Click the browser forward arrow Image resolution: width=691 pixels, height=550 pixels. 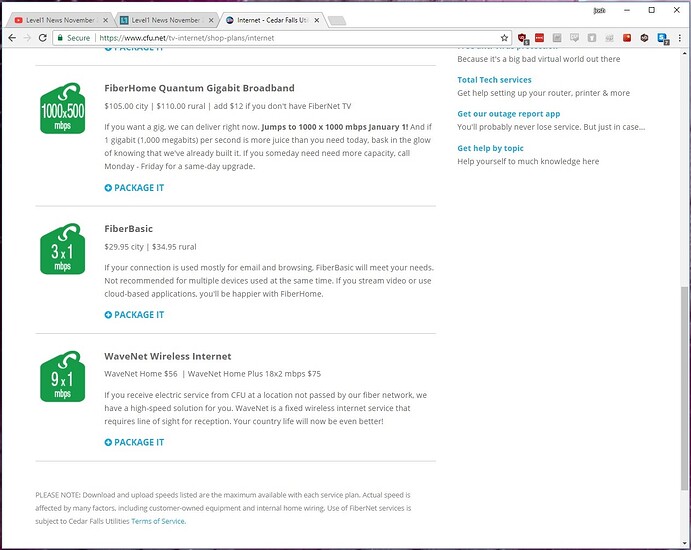pos(27,38)
